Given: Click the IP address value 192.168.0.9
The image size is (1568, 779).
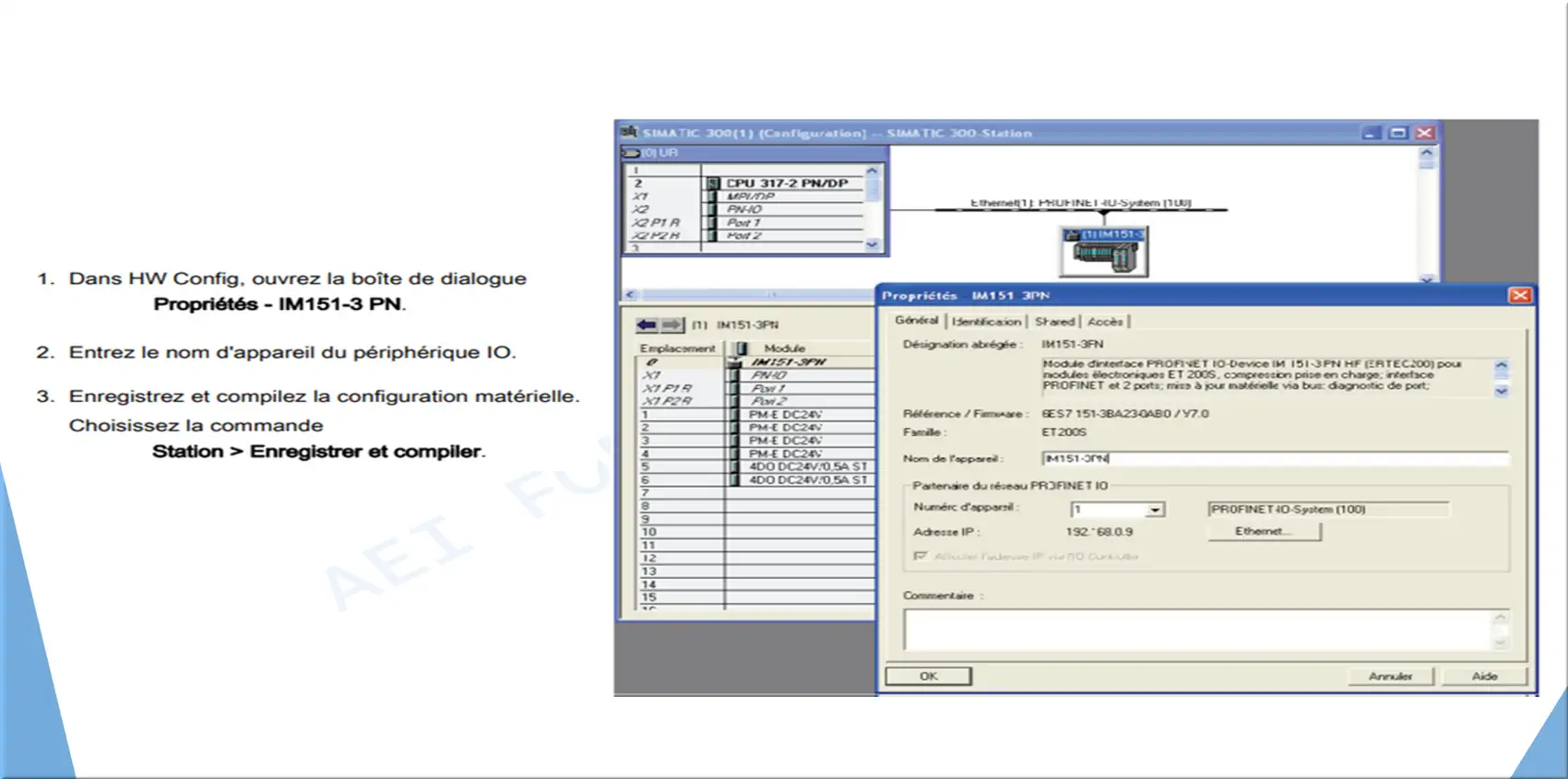Looking at the screenshot, I should point(1099,532).
